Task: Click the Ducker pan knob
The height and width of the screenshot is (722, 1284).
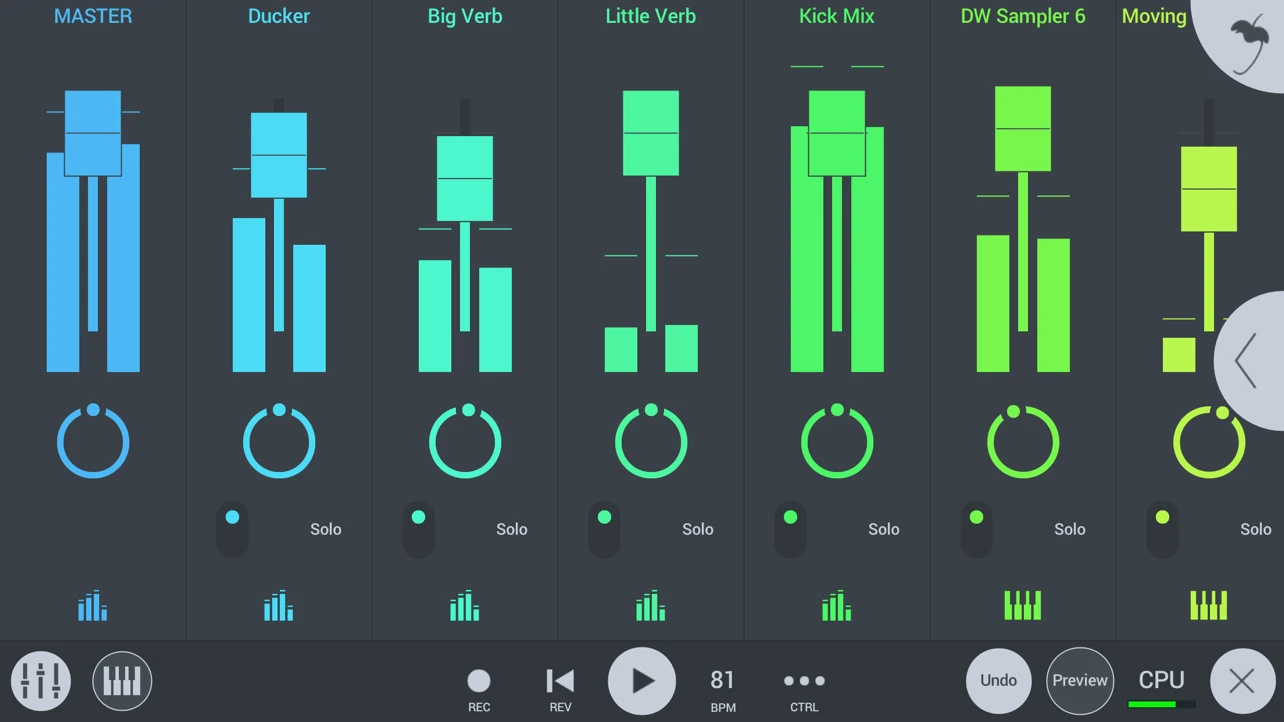Action: point(279,441)
